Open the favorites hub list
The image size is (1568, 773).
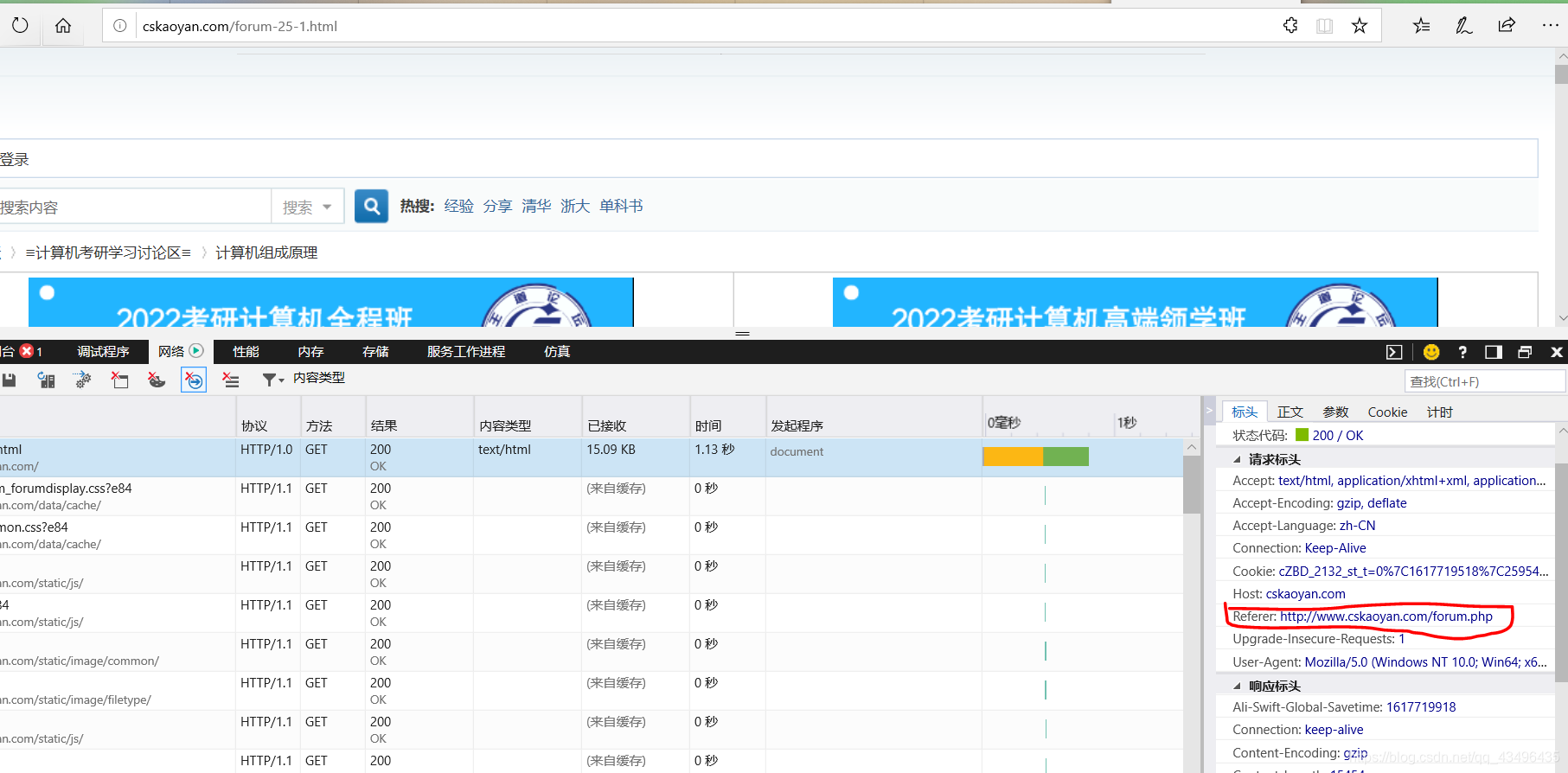[x=1421, y=26]
